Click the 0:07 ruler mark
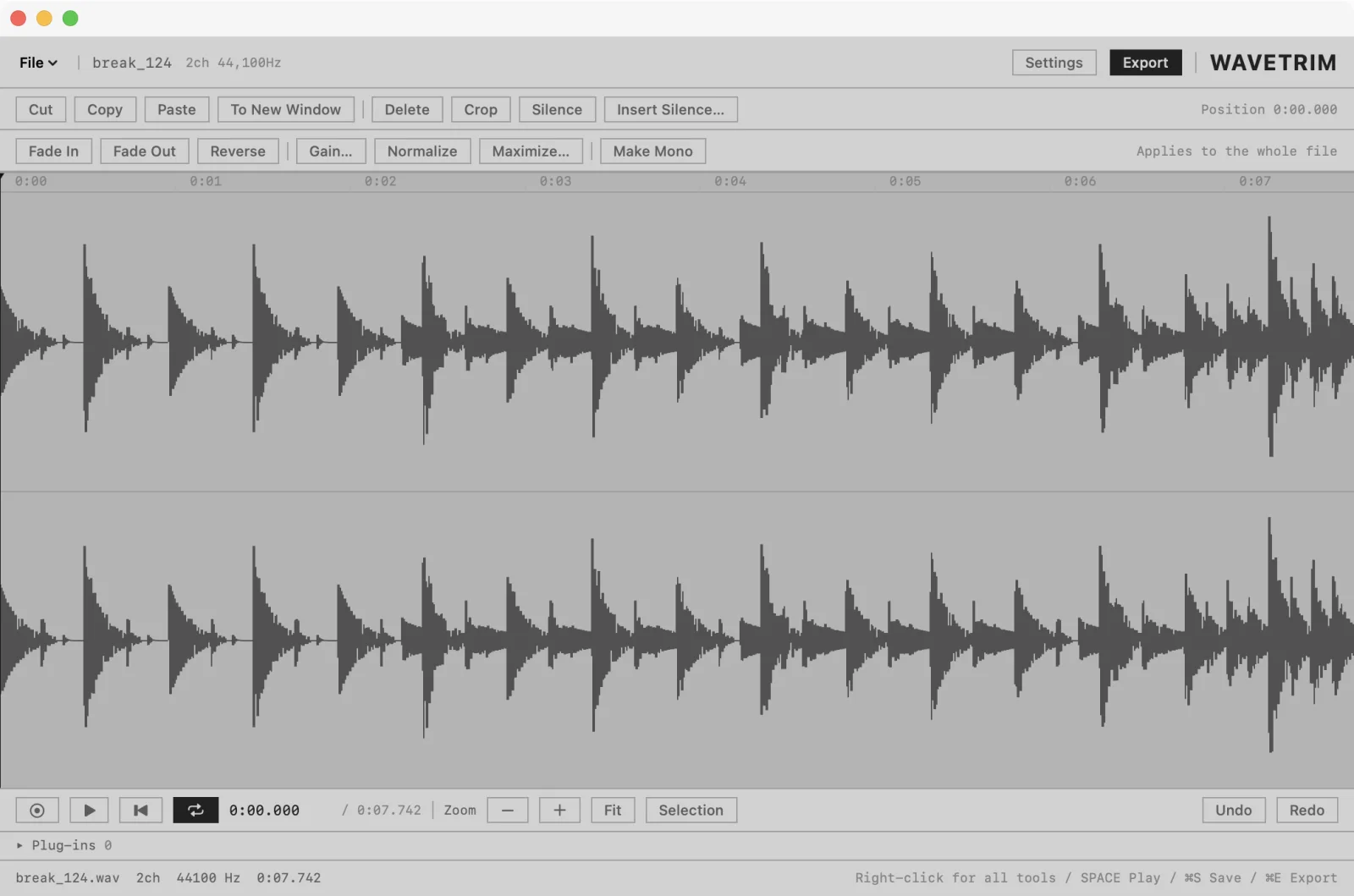1354x896 pixels. point(1255,181)
